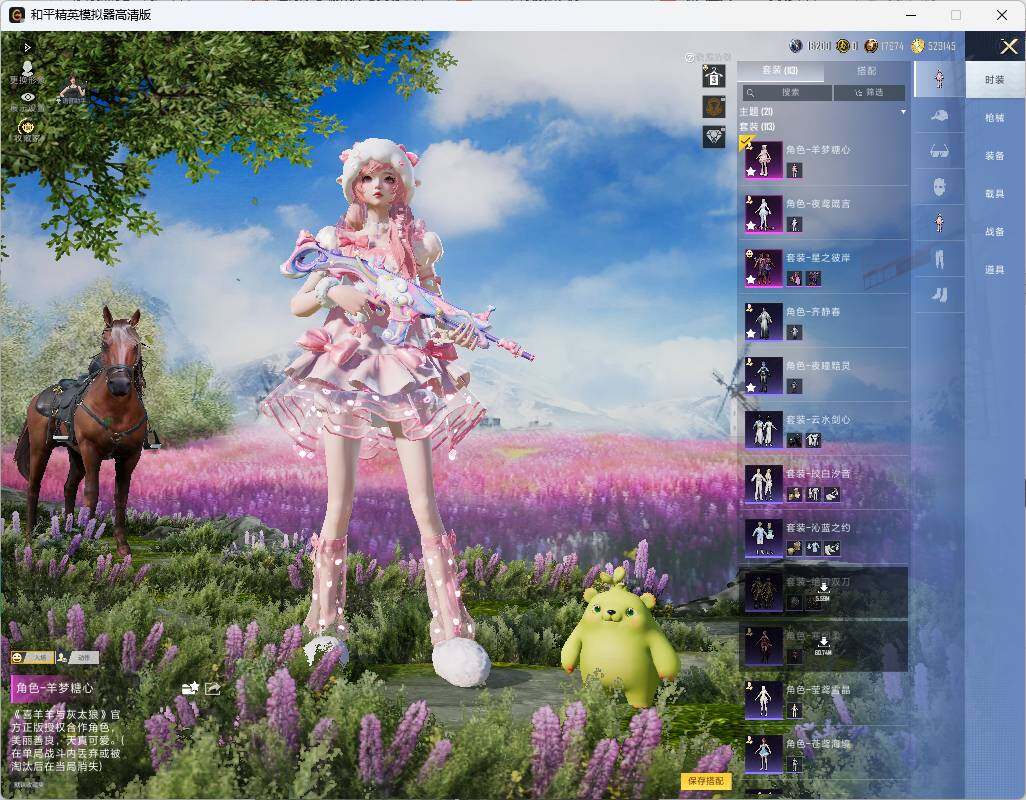
Task: Click the 搜索 search field
Action: click(x=787, y=93)
